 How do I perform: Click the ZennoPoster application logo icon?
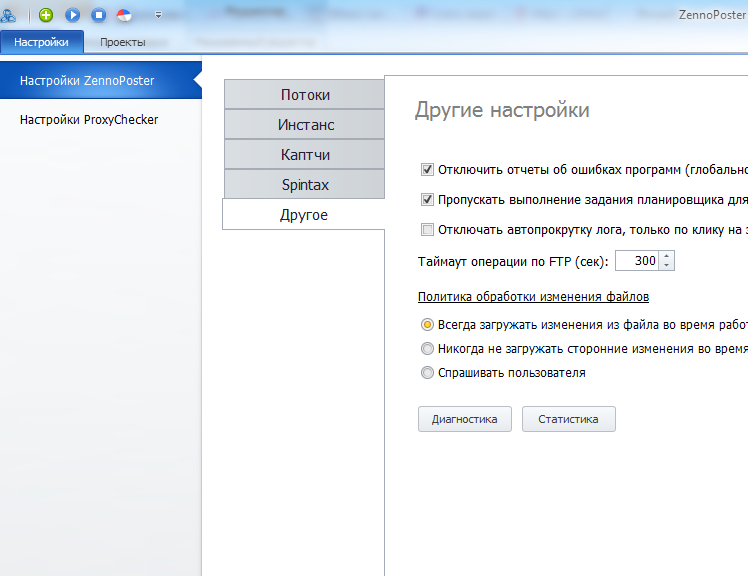click(8, 15)
